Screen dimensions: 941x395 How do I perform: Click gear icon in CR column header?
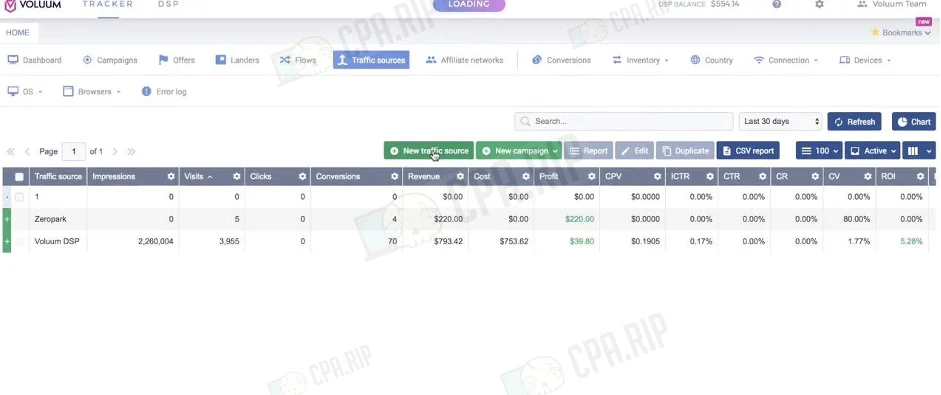point(815,176)
